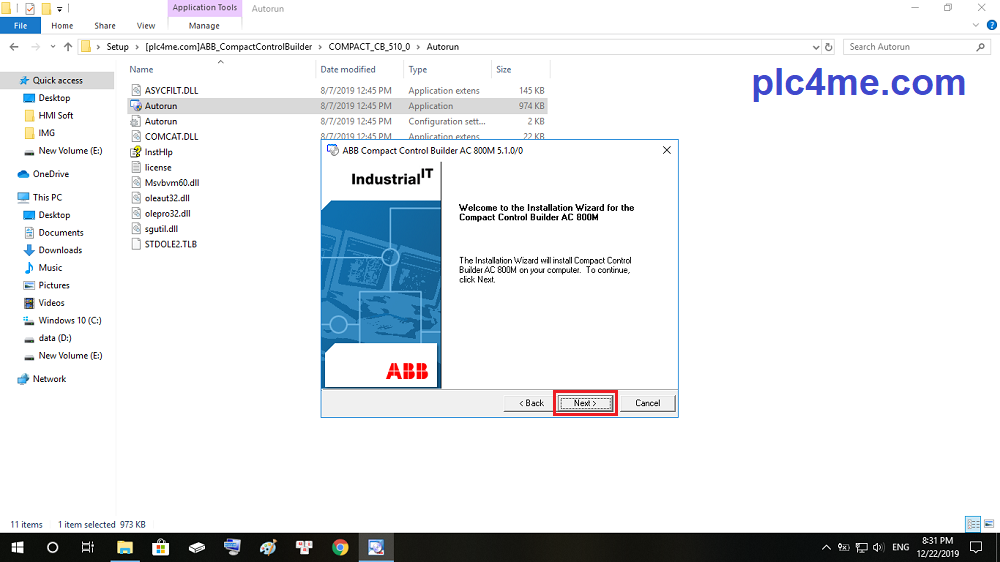This screenshot has height=562, width=1000.
Task: Open the Downloads folder in sidebar
Action: pos(60,250)
